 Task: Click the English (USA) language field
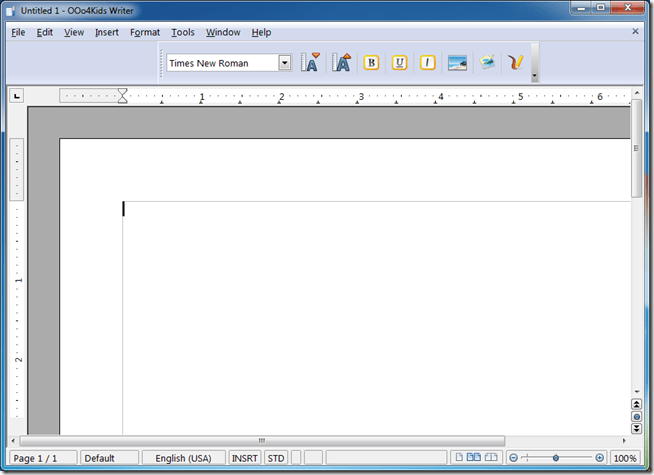pyautogui.click(x=184, y=458)
